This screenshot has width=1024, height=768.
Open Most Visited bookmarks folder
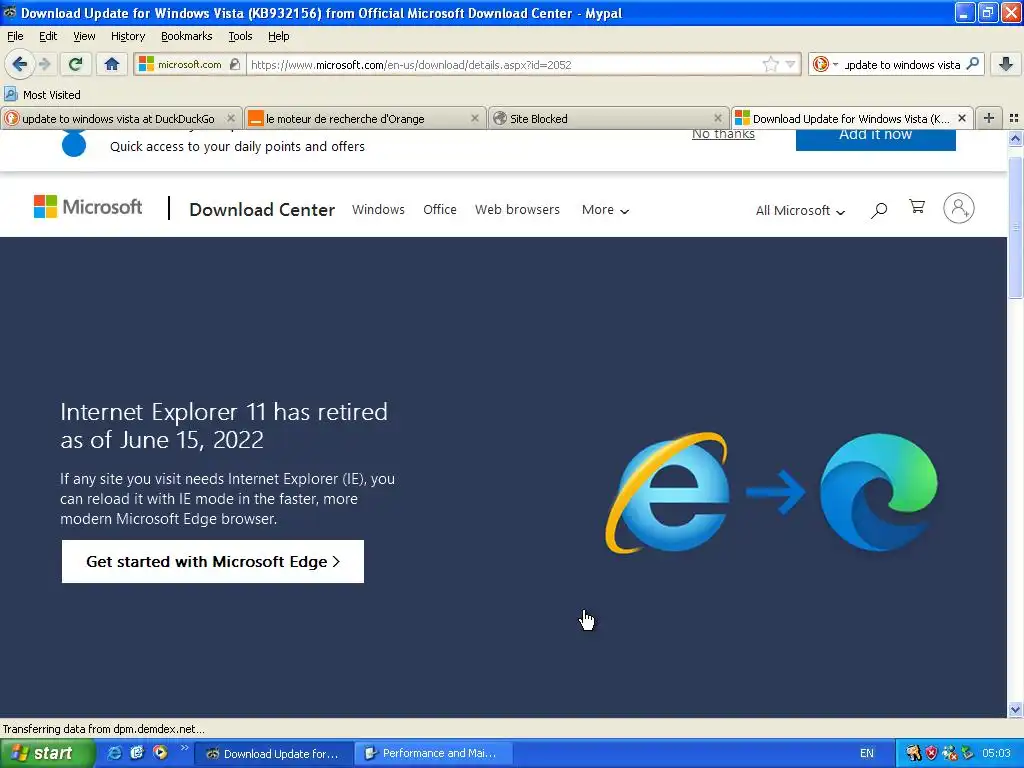(42, 95)
